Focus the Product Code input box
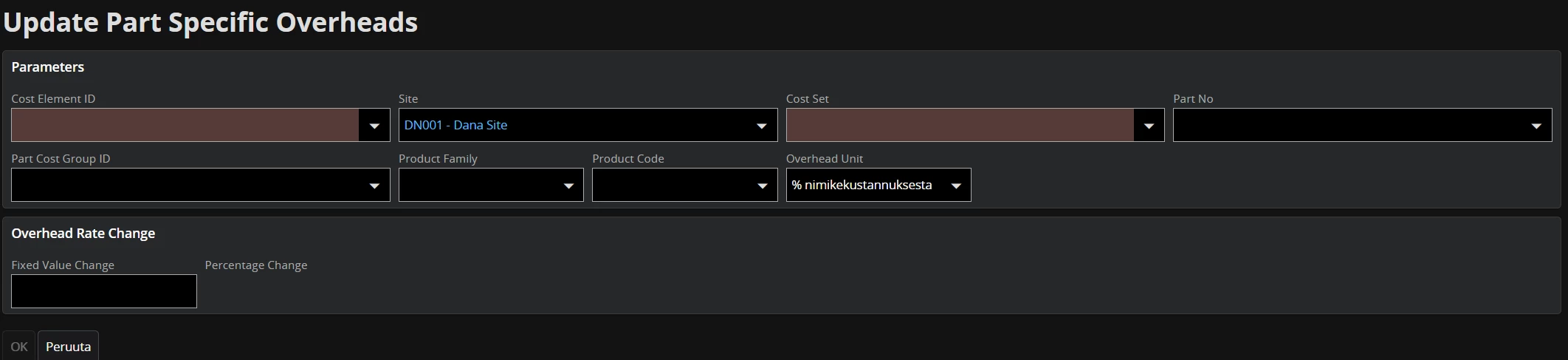 670,186
